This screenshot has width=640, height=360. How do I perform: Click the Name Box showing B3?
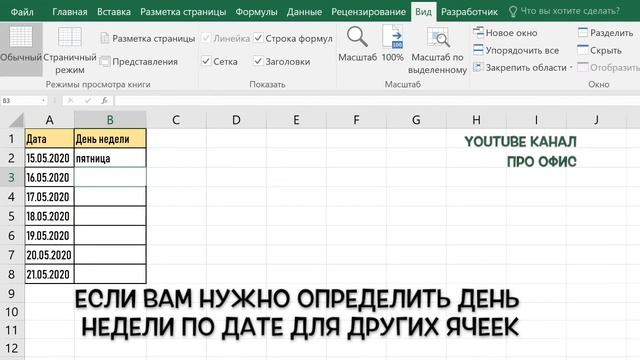pos(20,100)
